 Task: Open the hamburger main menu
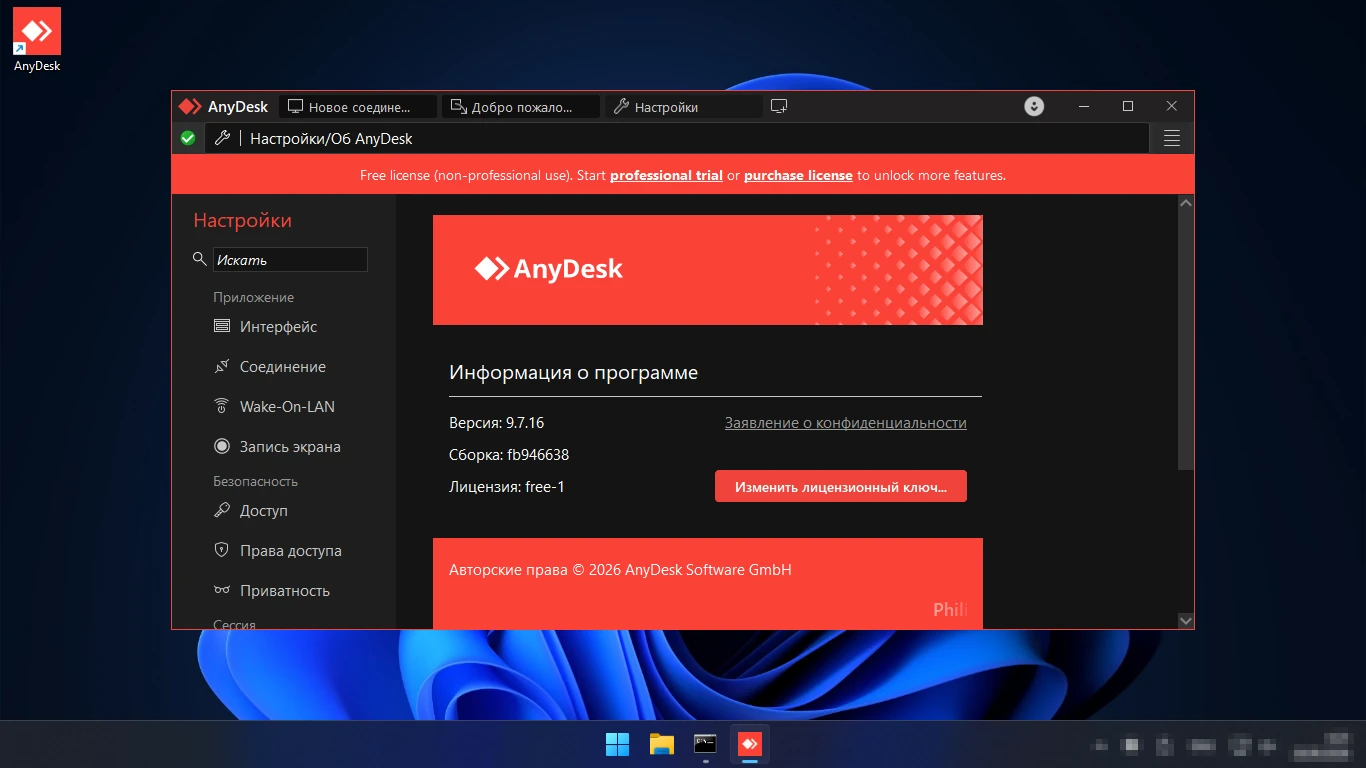tap(1172, 139)
